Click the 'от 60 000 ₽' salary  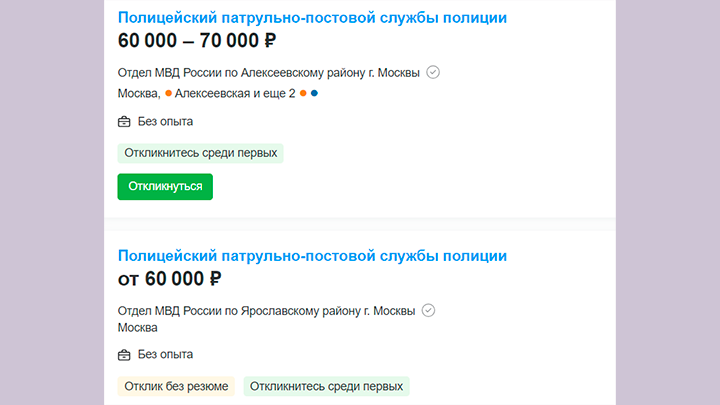169,279
